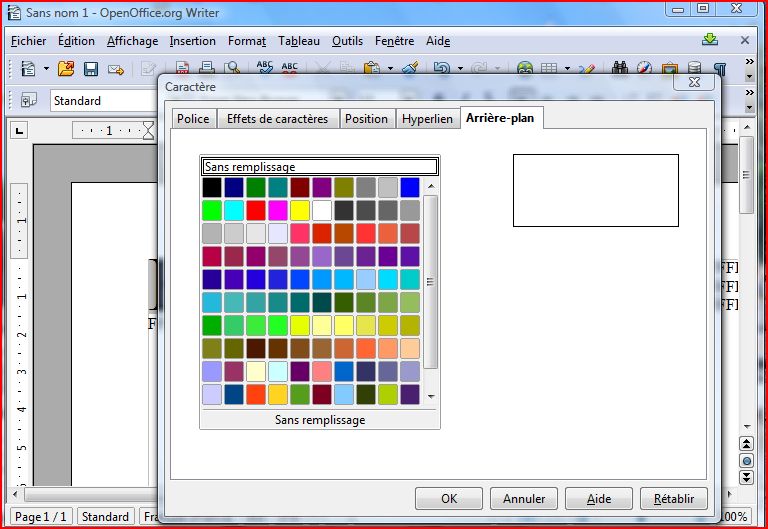Open the Fichier menu
This screenshot has height=529, width=768.
pos(28,41)
